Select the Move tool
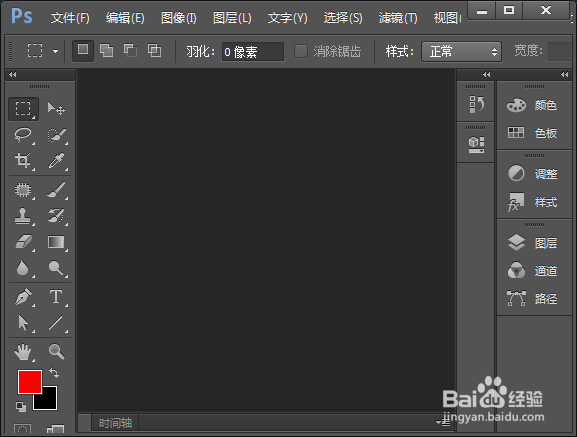Screen dimensions: 577x437 (56, 109)
